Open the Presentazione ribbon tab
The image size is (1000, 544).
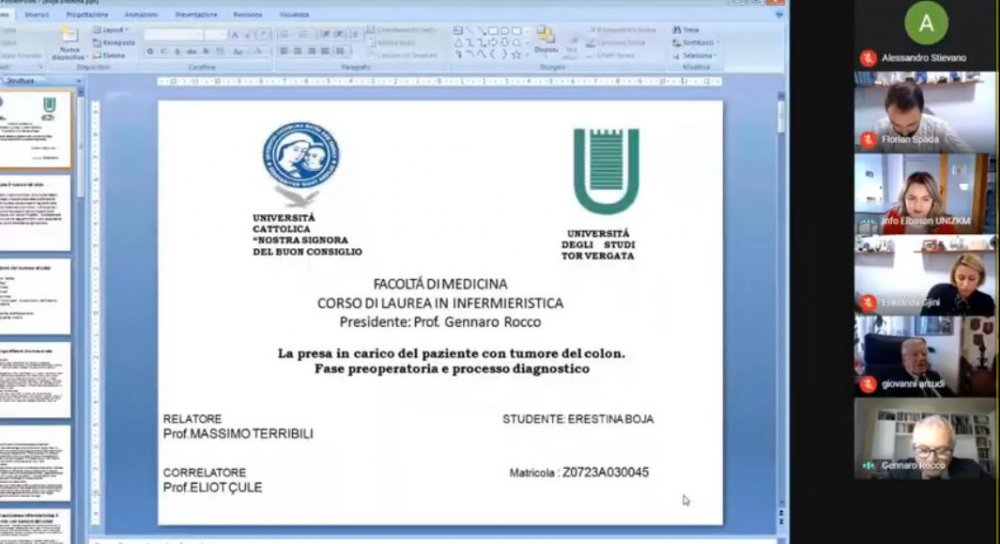point(196,14)
